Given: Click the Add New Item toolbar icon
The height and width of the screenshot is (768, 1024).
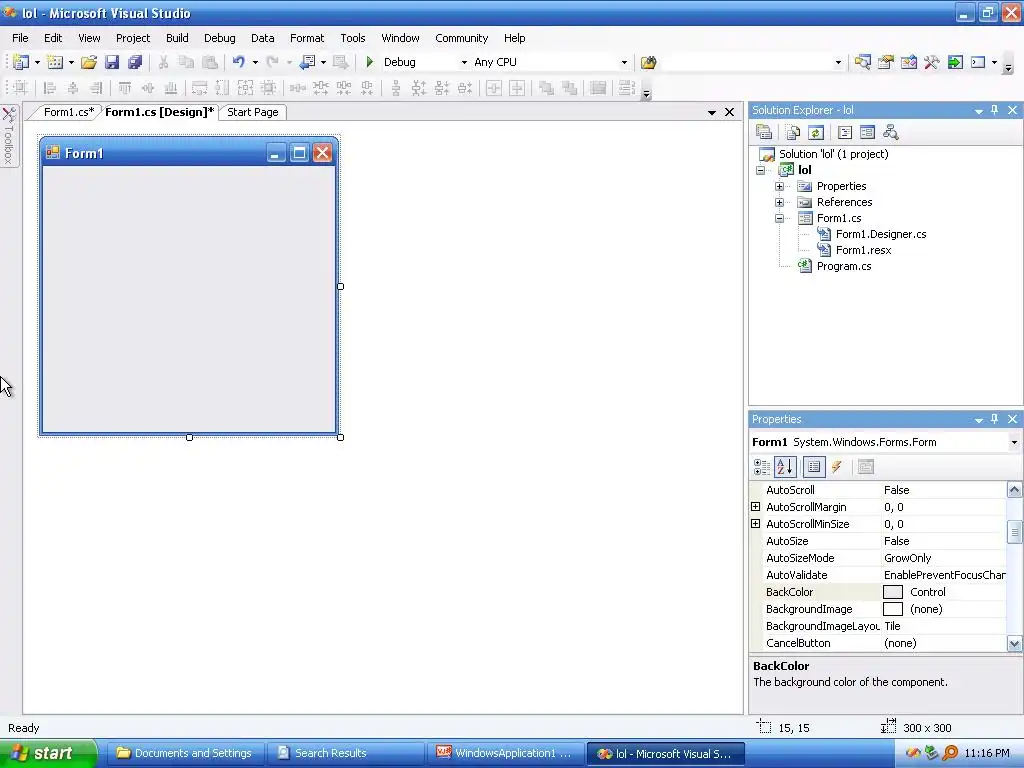Looking at the screenshot, I should tap(56, 62).
